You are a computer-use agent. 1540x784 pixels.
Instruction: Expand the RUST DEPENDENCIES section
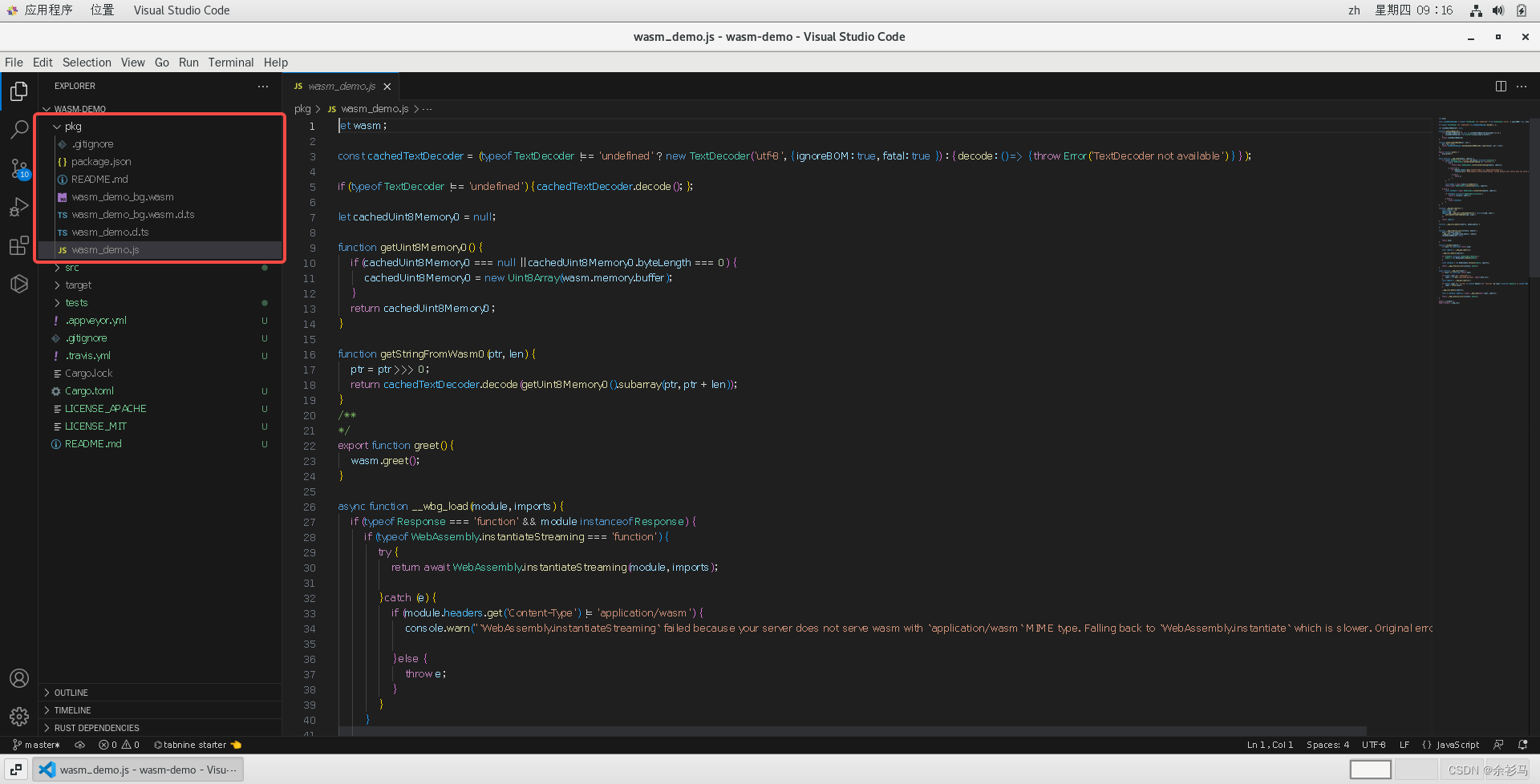tap(96, 728)
